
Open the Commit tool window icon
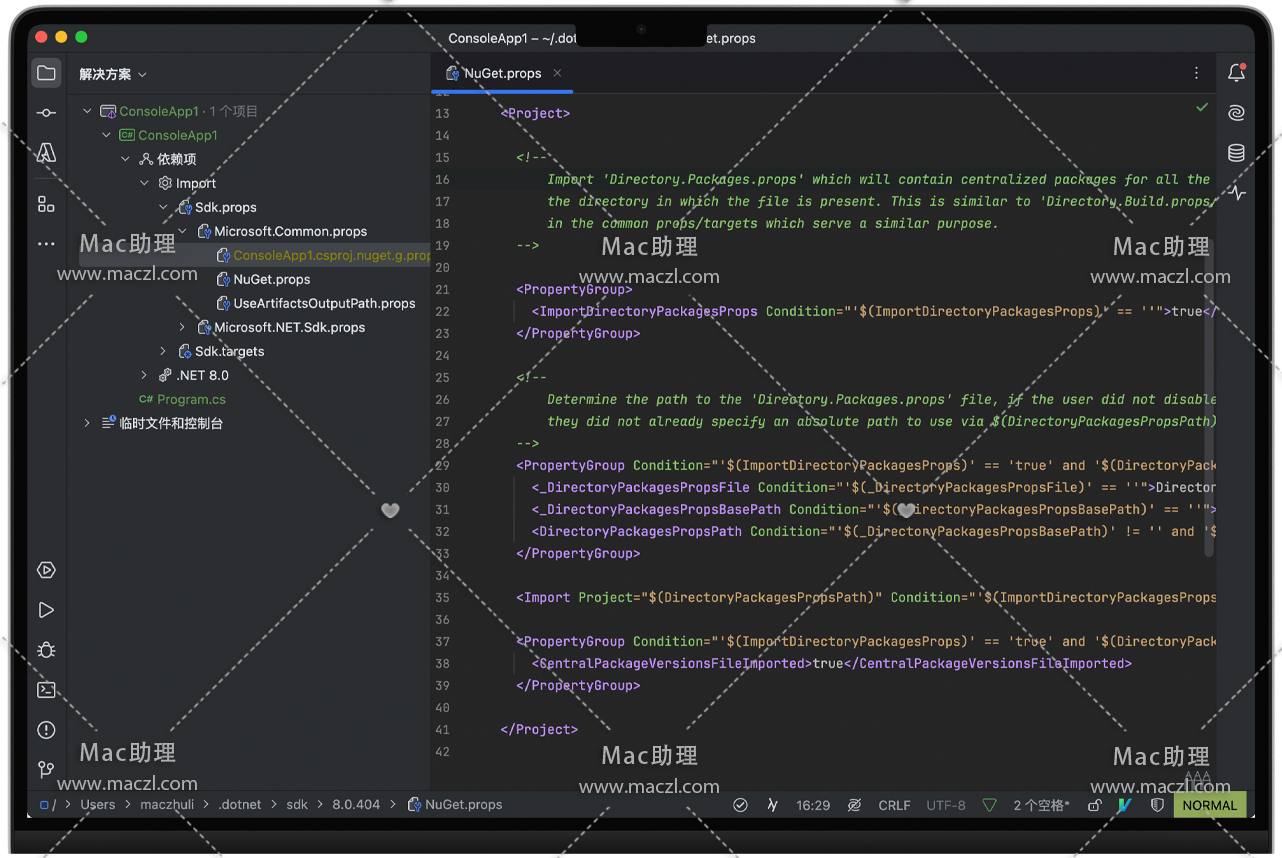coord(46,113)
